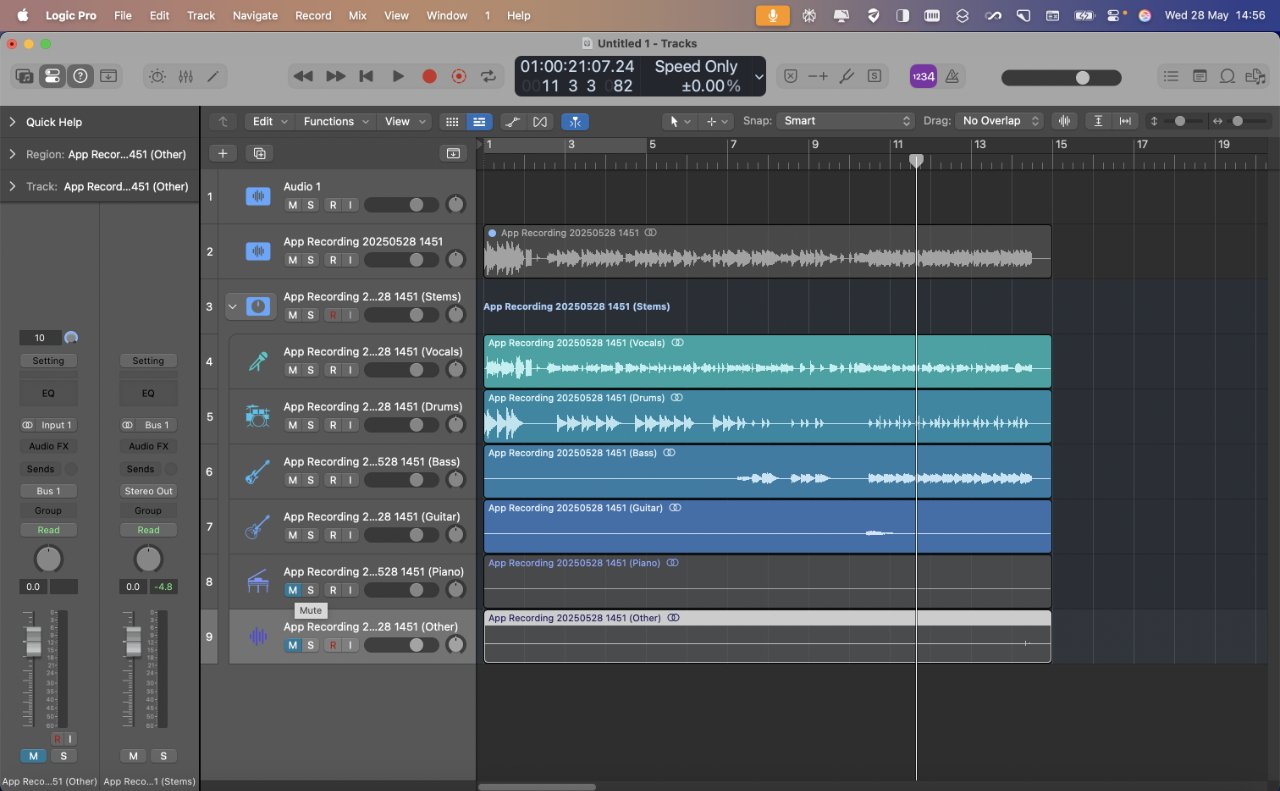The width and height of the screenshot is (1280, 791).
Task: Toggle Show Automation button
Action: pos(513,121)
